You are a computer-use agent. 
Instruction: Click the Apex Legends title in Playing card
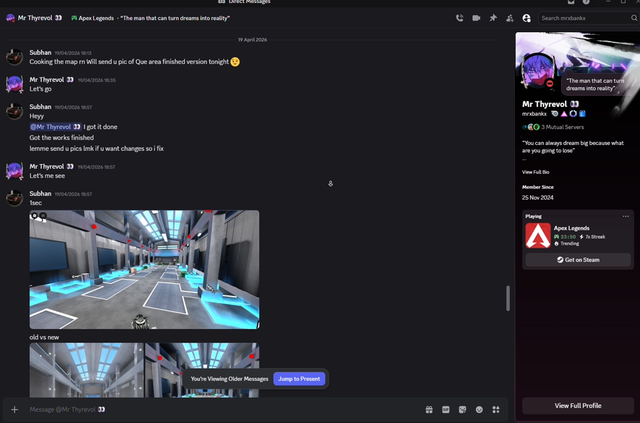(x=571, y=228)
